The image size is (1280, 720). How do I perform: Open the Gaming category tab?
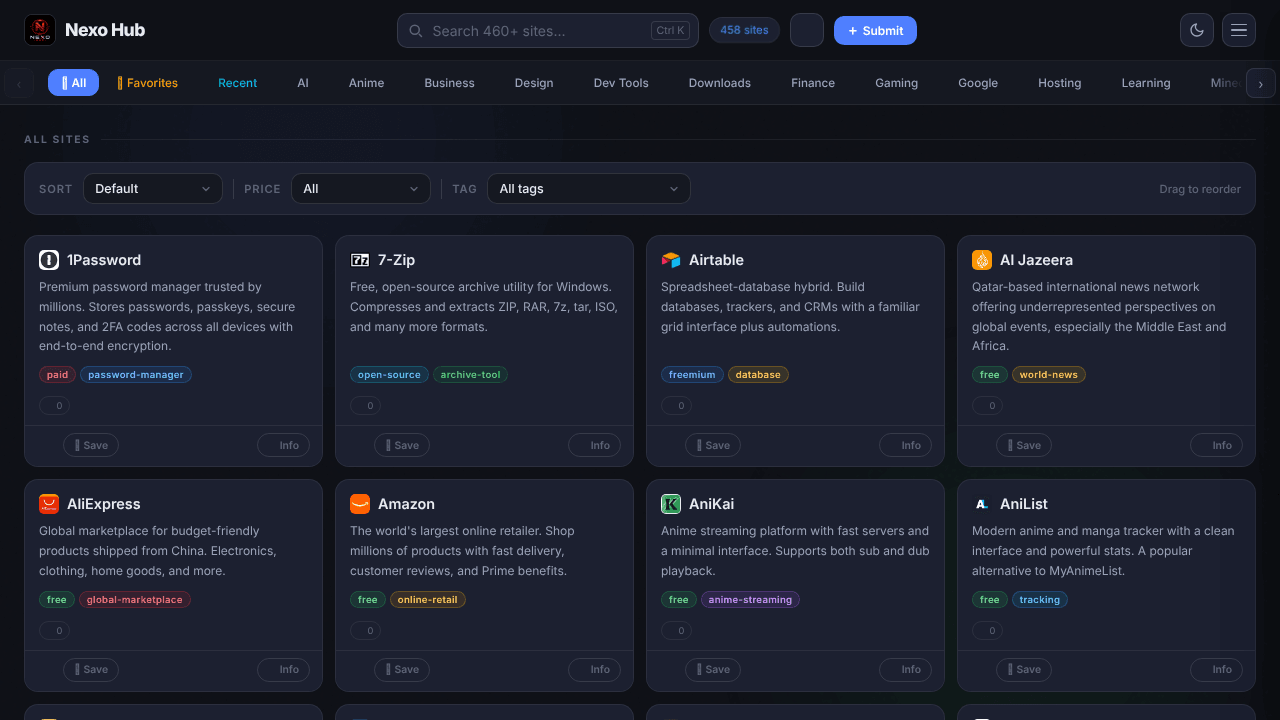pyautogui.click(x=897, y=83)
